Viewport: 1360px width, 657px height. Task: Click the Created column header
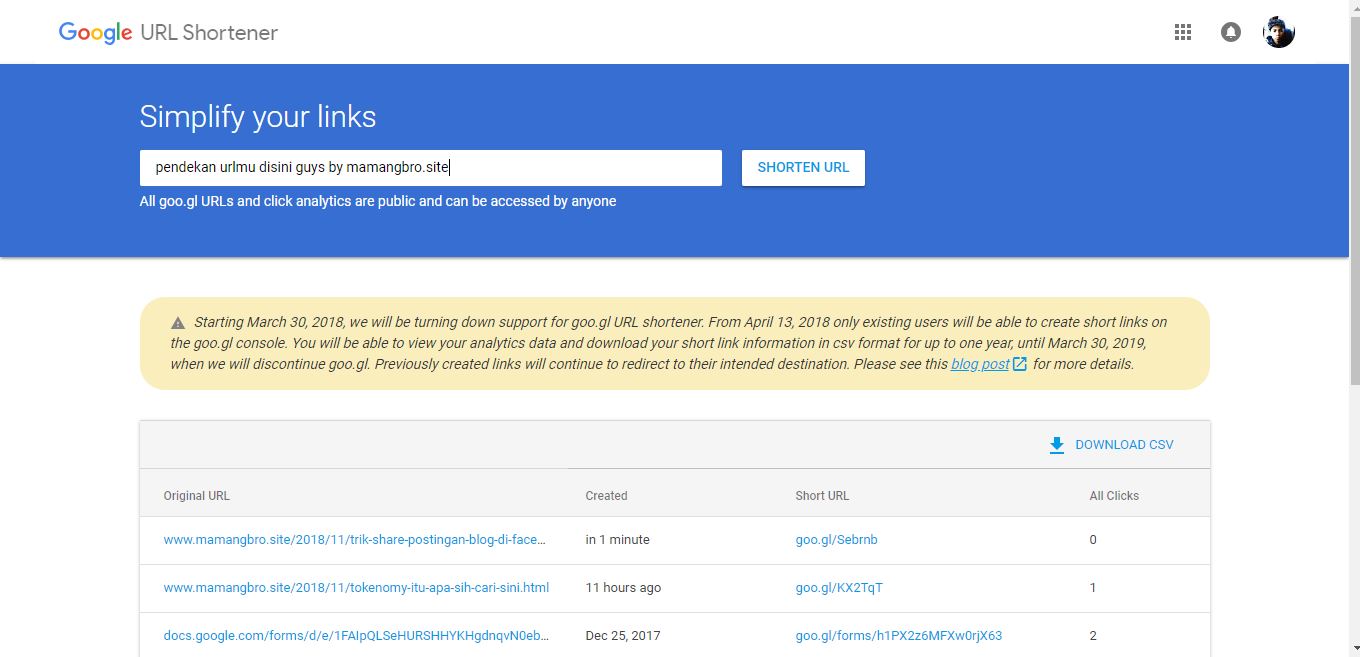[606, 495]
